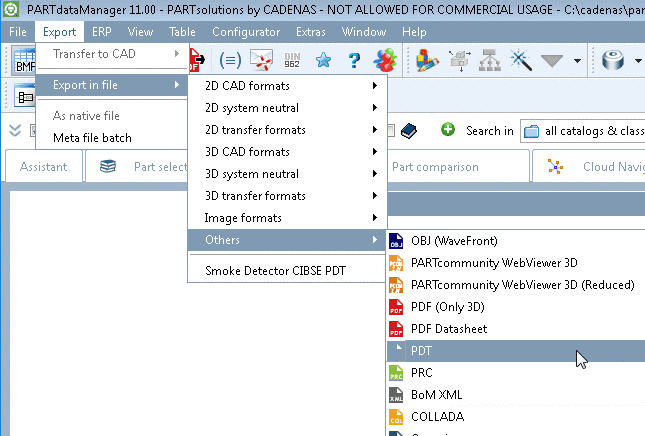Click the BMP export toolbar icon

click(x=24, y=60)
